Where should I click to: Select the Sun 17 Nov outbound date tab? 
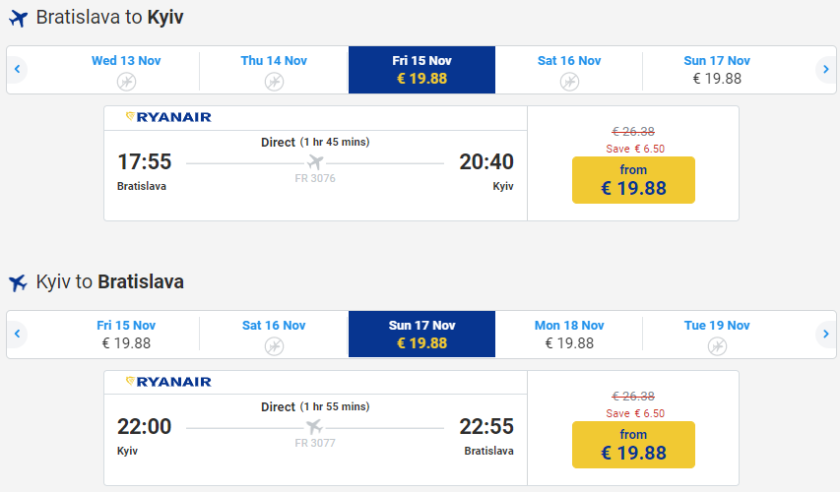(x=716, y=70)
